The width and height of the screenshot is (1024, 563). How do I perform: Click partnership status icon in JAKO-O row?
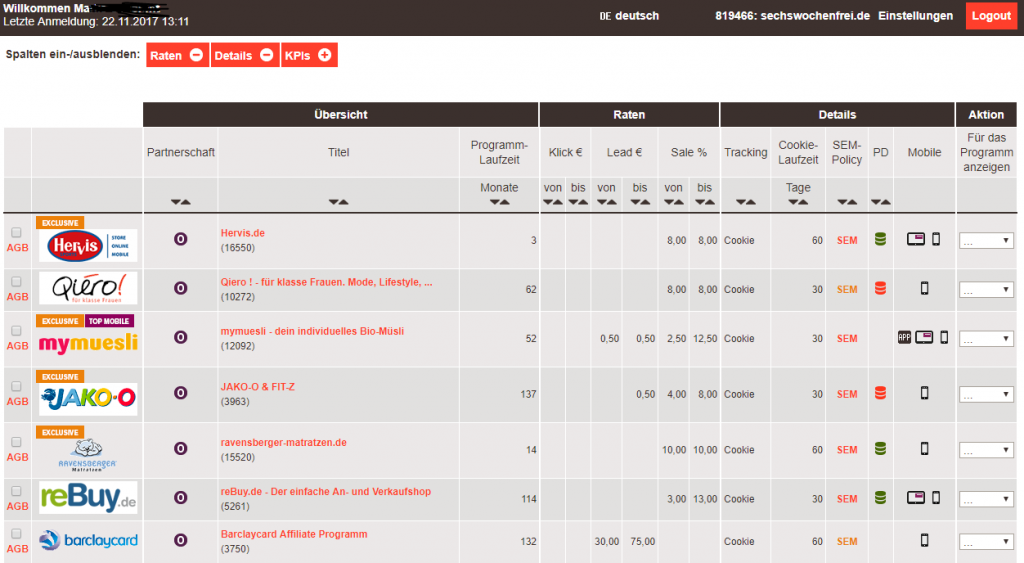180,393
